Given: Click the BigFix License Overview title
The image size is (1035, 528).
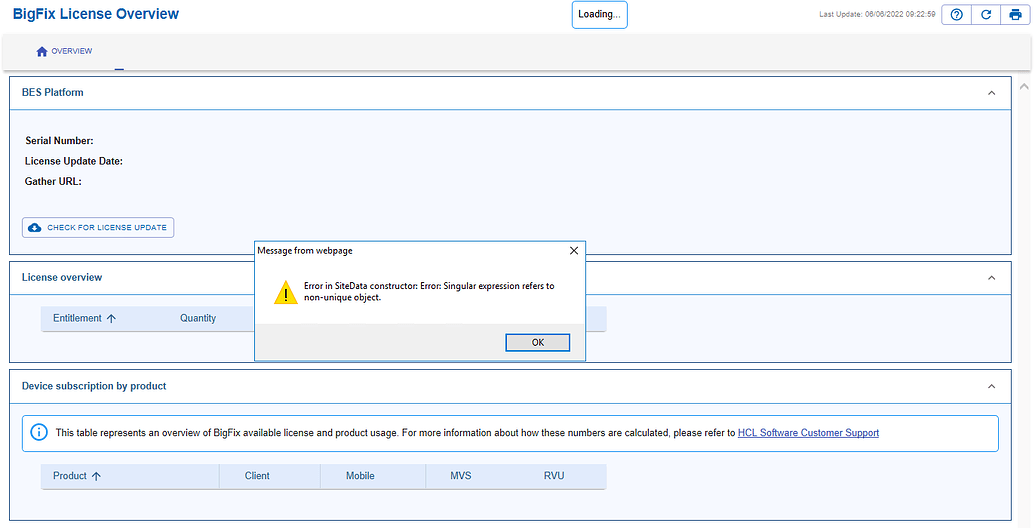Looking at the screenshot, I should [x=96, y=14].
